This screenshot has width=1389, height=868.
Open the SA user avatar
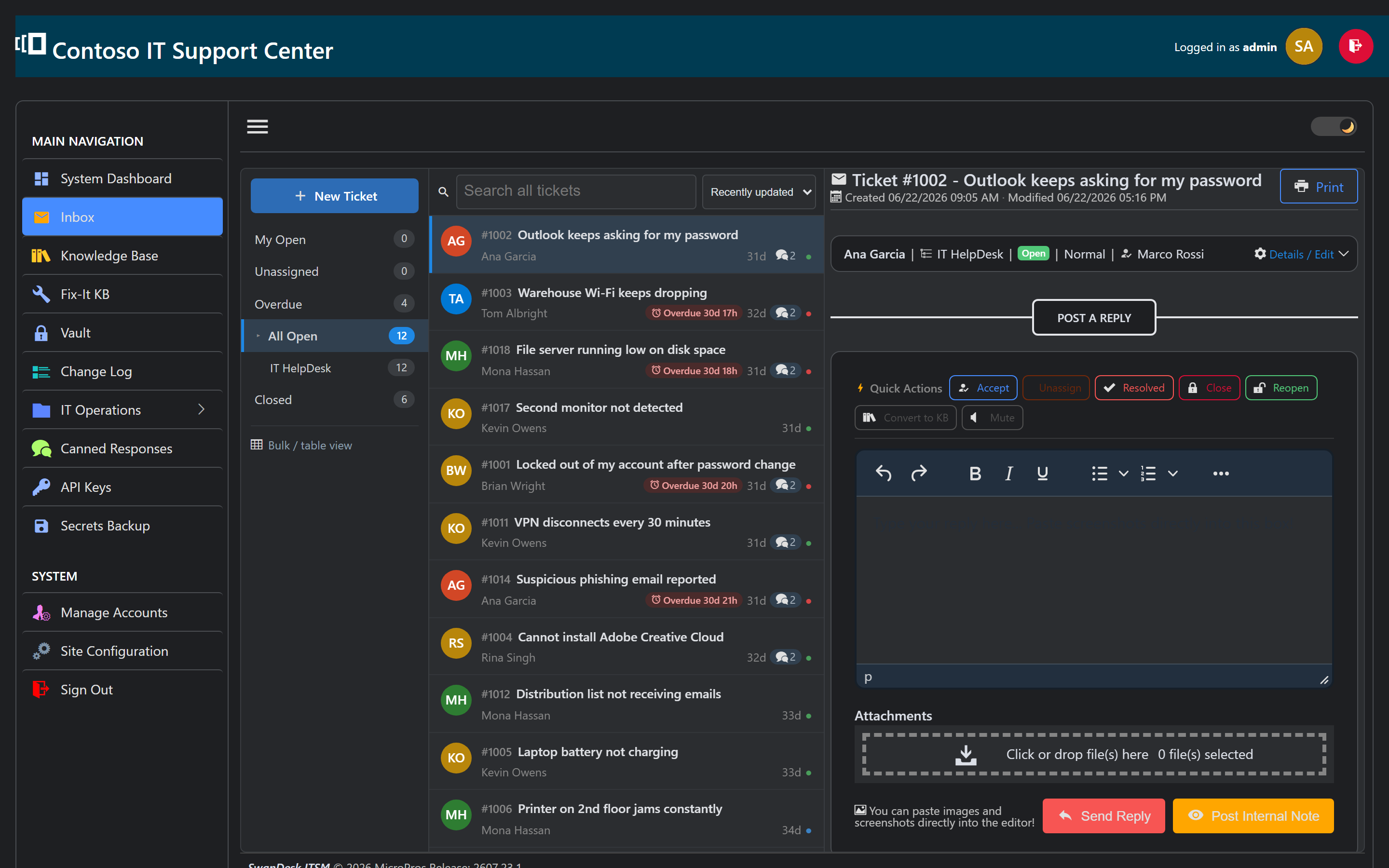point(1304,46)
